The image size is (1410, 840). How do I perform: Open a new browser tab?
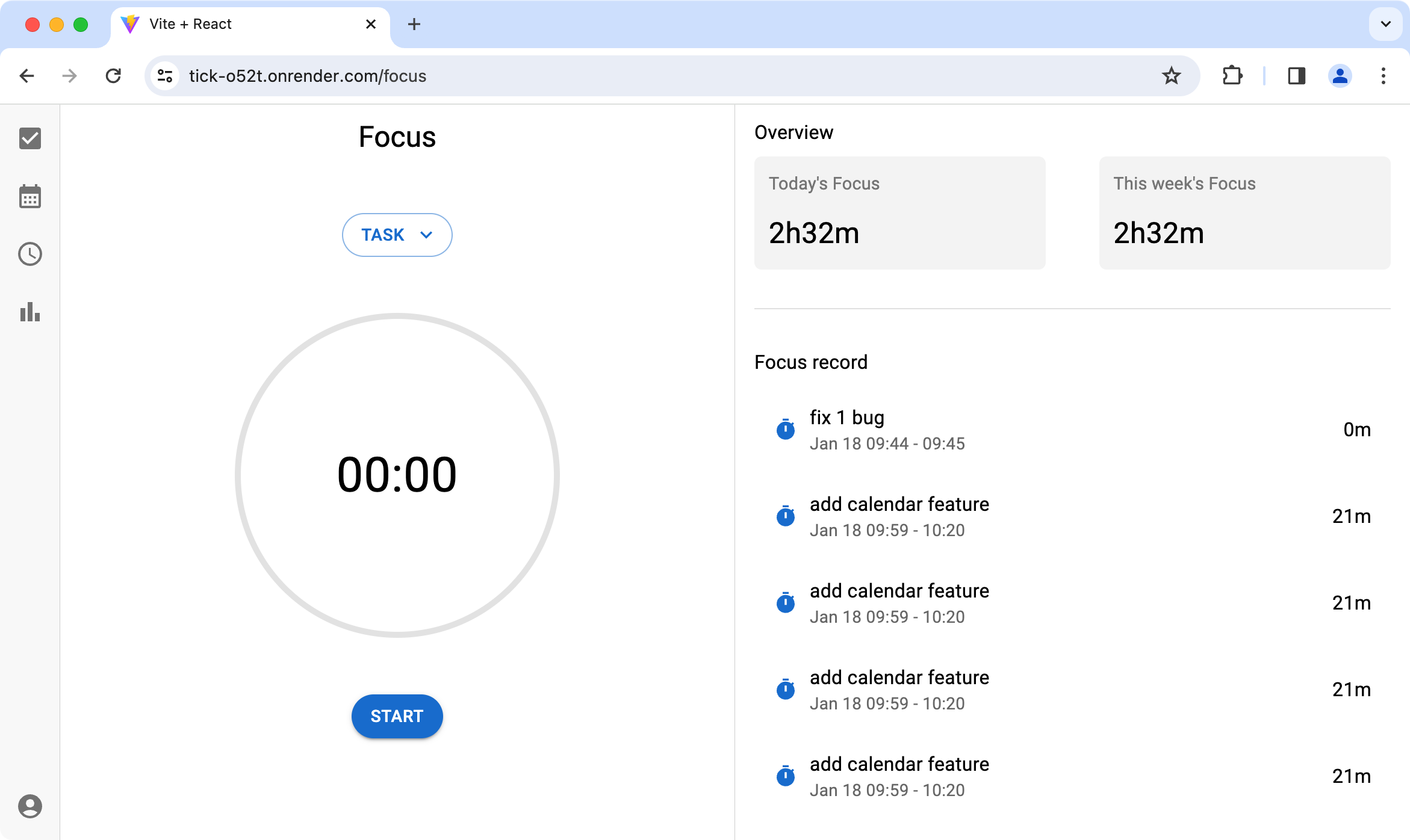(414, 24)
